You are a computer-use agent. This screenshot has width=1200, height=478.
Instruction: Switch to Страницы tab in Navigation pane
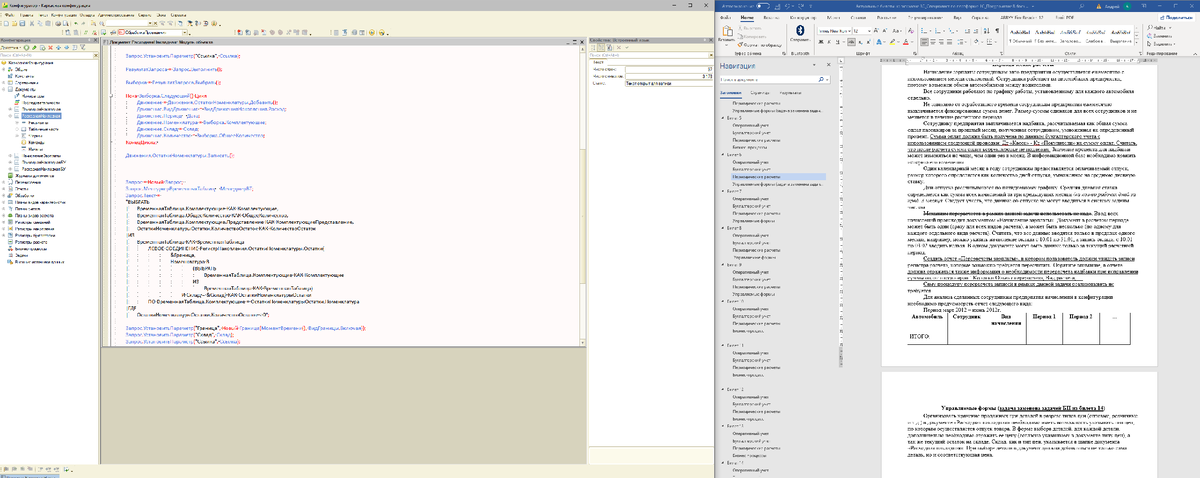[760, 93]
